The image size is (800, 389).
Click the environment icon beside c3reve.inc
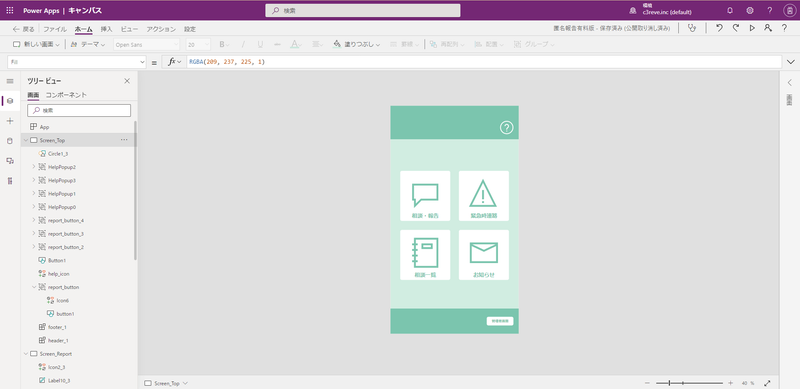[633, 10]
